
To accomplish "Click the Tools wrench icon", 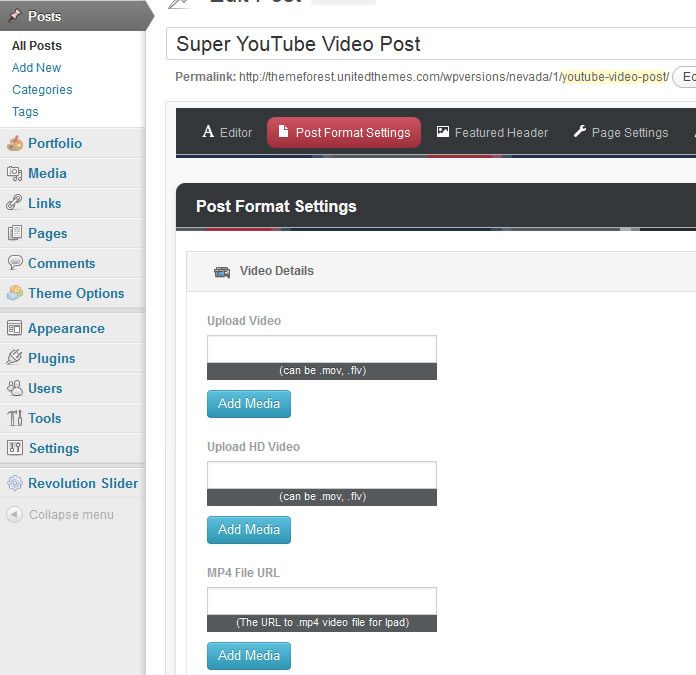I will [x=14, y=418].
